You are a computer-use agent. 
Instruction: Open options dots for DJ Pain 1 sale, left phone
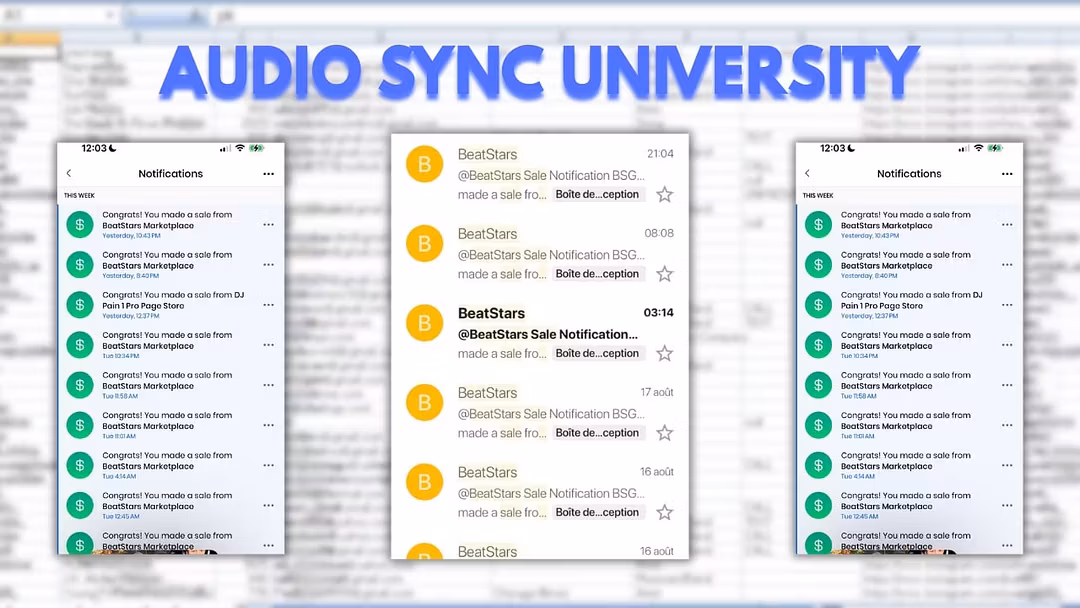coord(269,305)
